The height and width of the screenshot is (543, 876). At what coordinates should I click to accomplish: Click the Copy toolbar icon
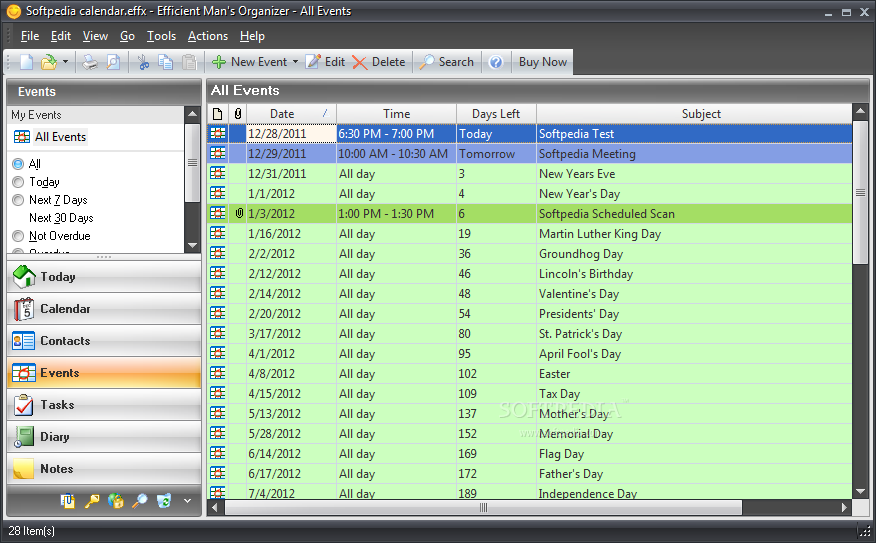[x=166, y=62]
